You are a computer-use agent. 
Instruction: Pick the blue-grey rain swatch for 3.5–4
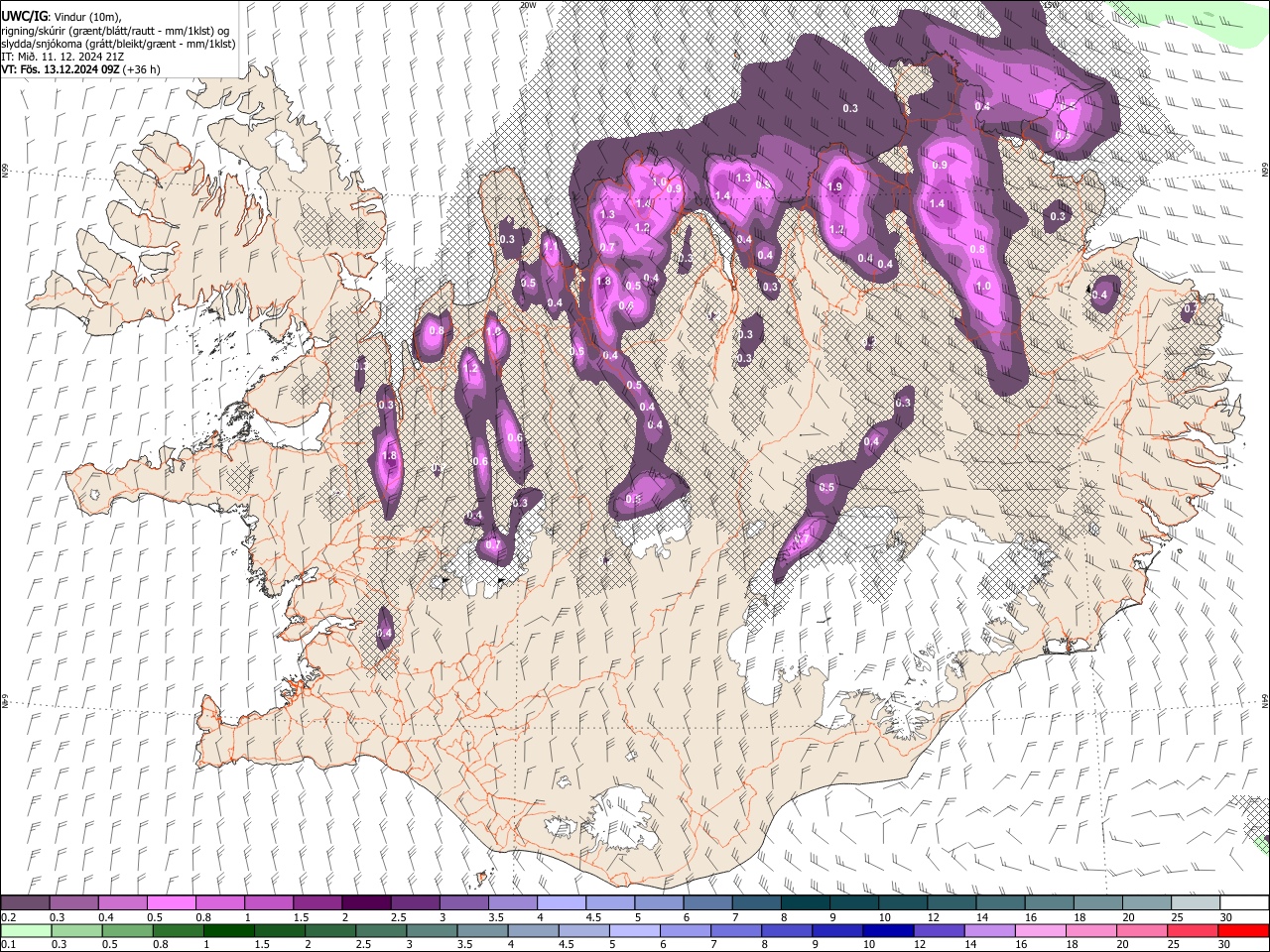tap(482, 930)
